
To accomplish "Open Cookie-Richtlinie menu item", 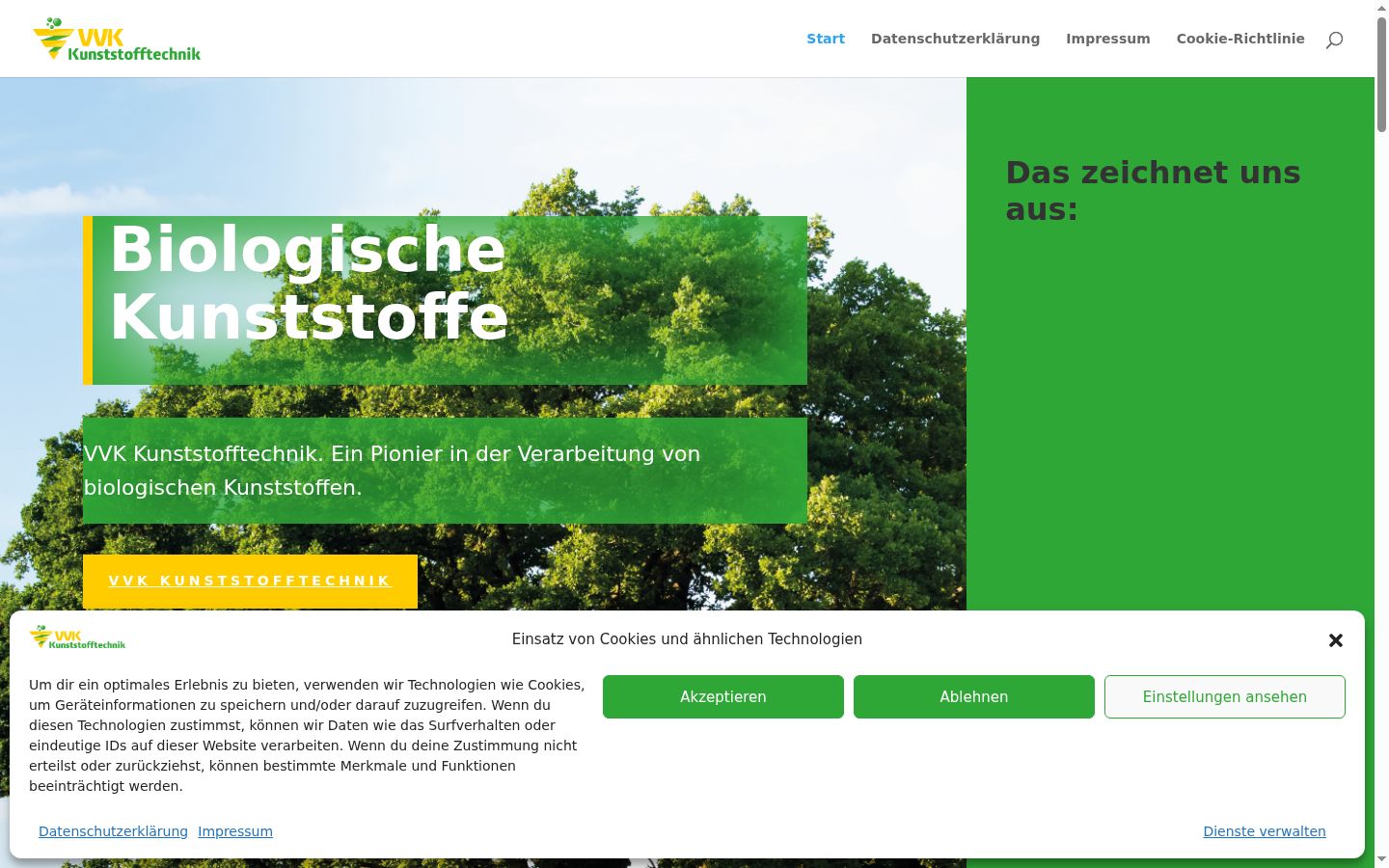I will 1240,39.
